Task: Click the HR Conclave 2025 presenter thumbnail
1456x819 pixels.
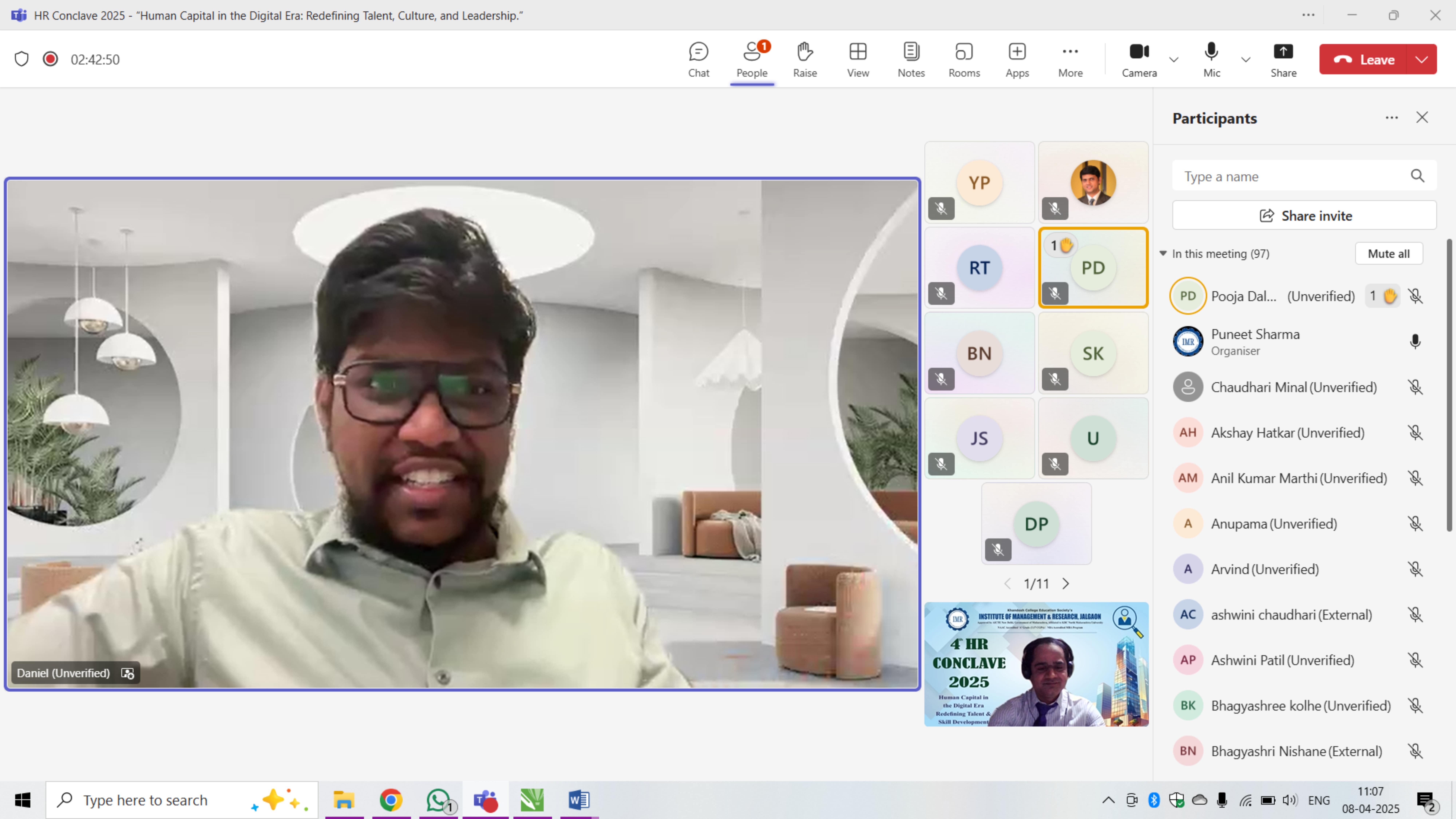Action: (x=1037, y=664)
